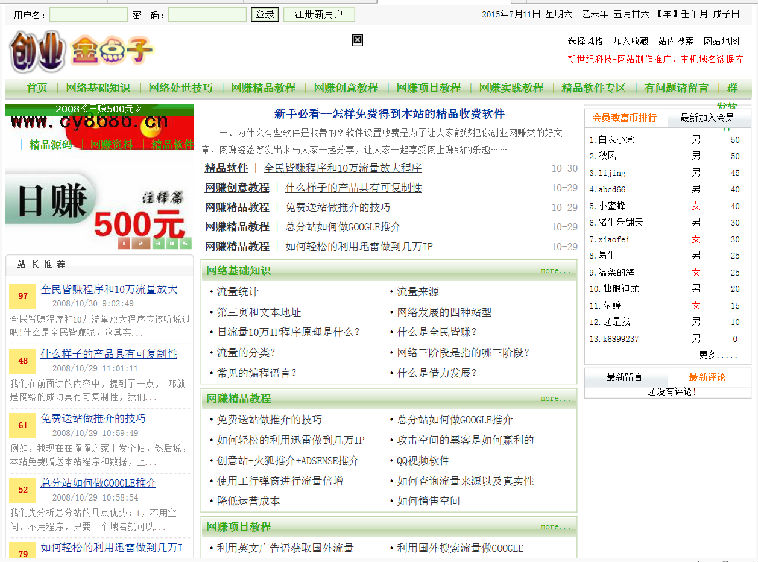Open the 网络发展的四种类型 article link
The width and height of the screenshot is (758, 562).
444,313
